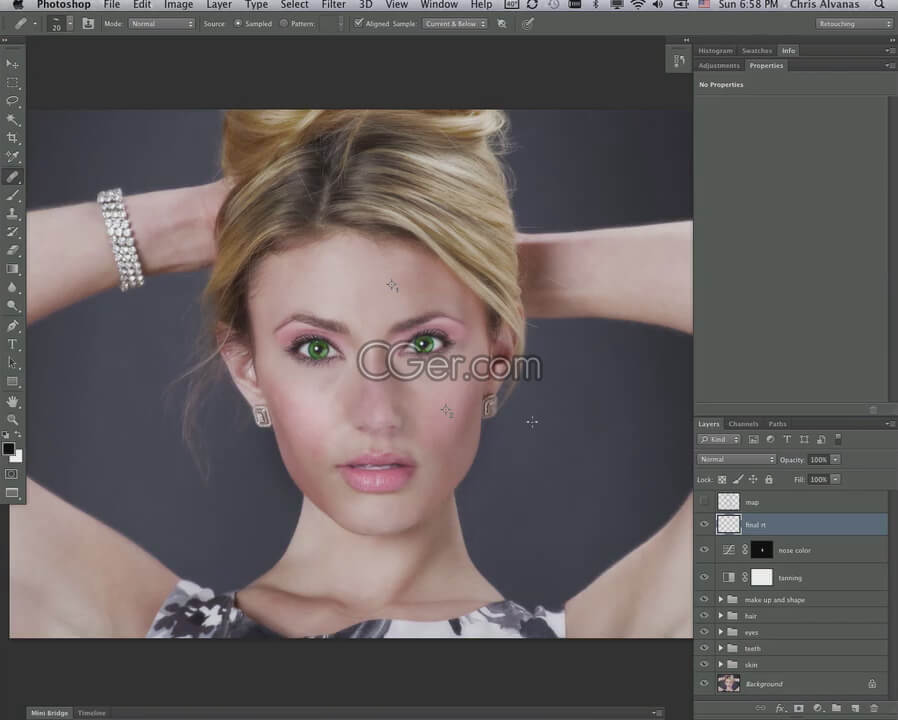Select the Eyedropper tool
The height and width of the screenshot is (720, 898).
[12, 156]
